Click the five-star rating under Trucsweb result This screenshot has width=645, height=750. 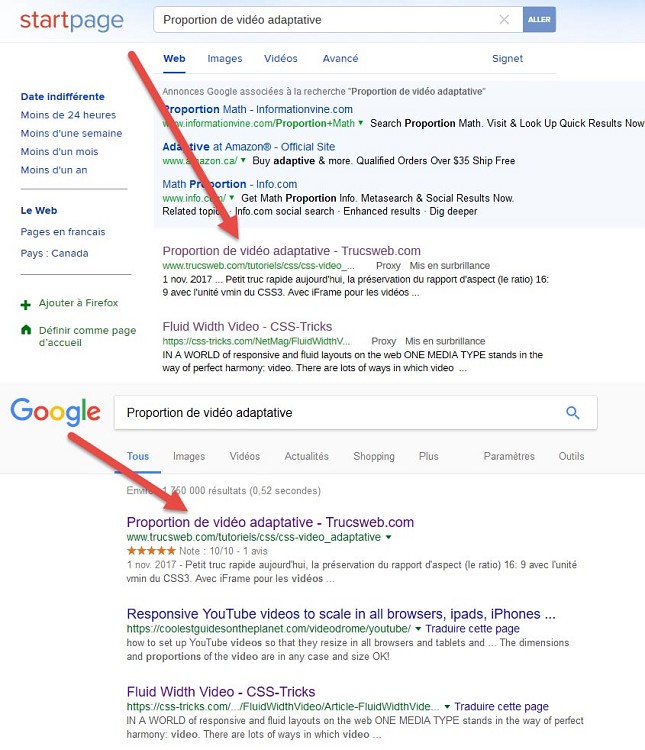point(151,551)
